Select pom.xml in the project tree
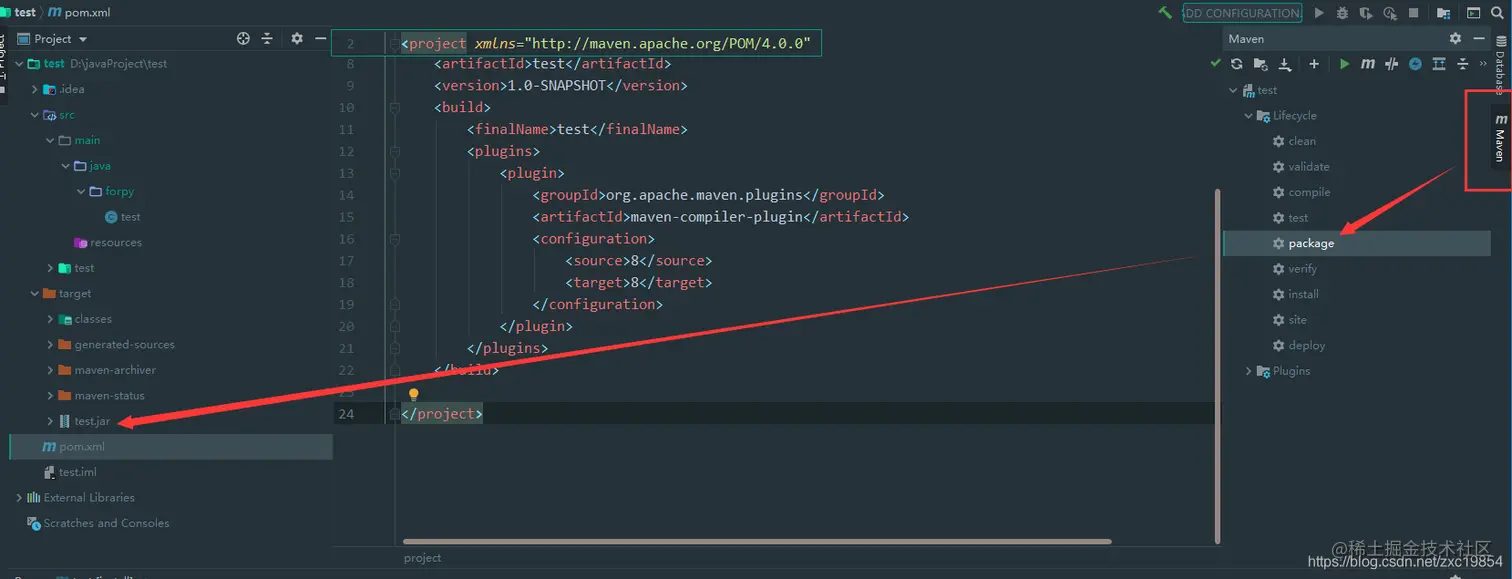The image size is (1512, 579). (170, 446)
